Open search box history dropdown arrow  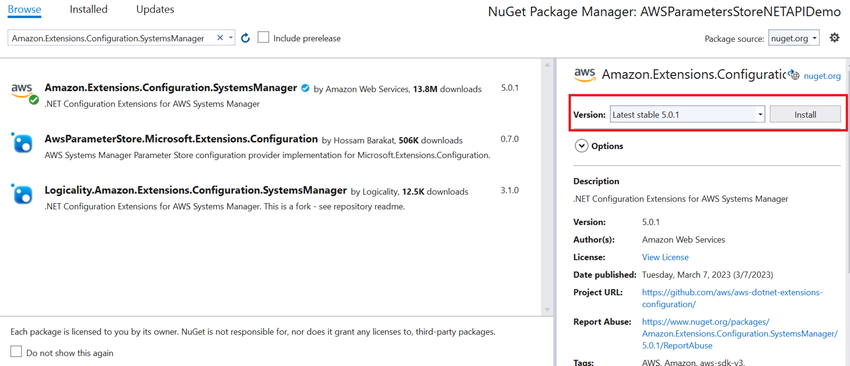tap(231, 38)
